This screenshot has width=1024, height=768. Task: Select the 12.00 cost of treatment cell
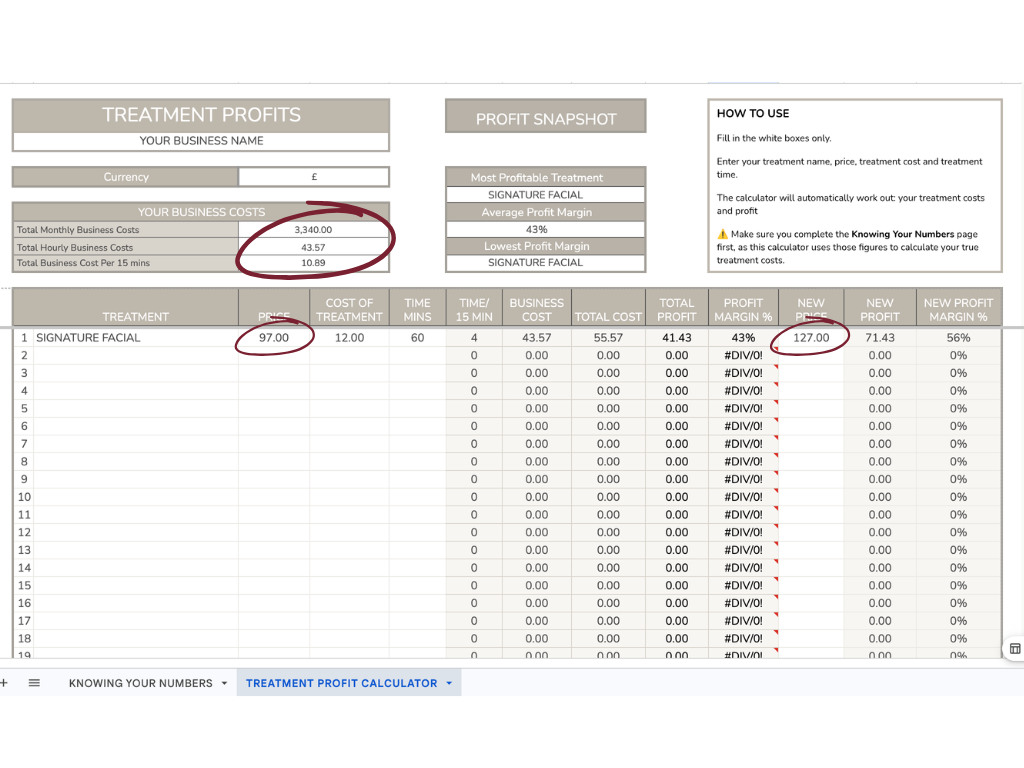tap(349, 338)
